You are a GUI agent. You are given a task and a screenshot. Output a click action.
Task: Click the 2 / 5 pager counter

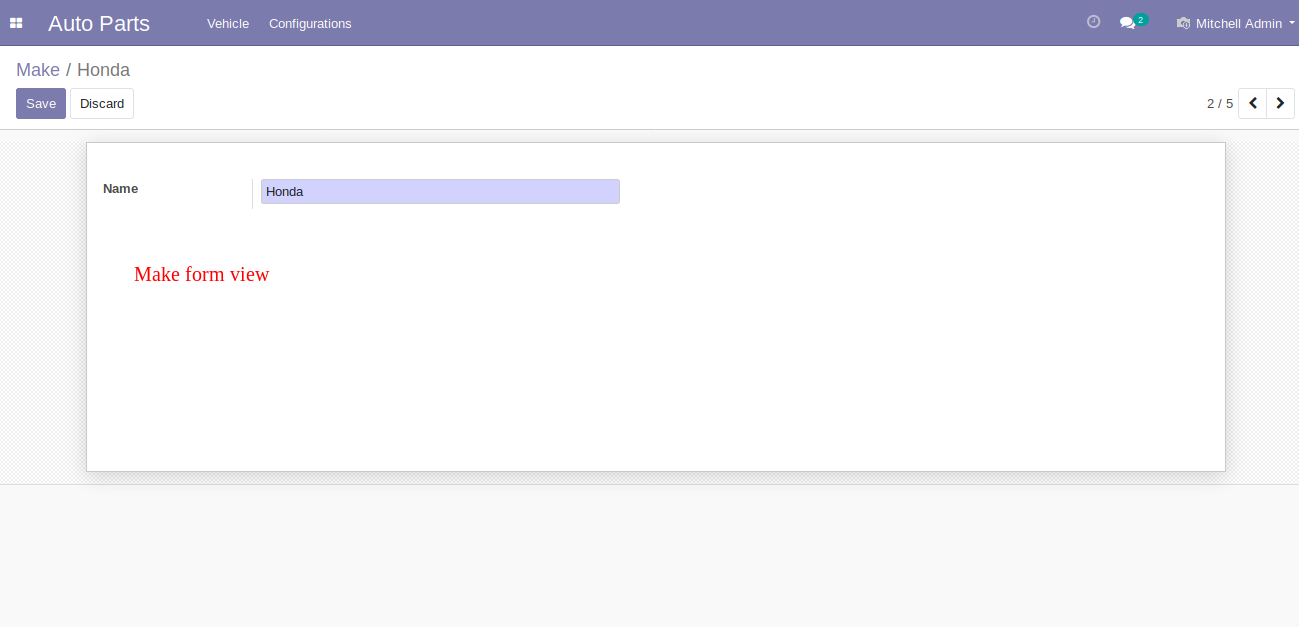[1220, 103]
